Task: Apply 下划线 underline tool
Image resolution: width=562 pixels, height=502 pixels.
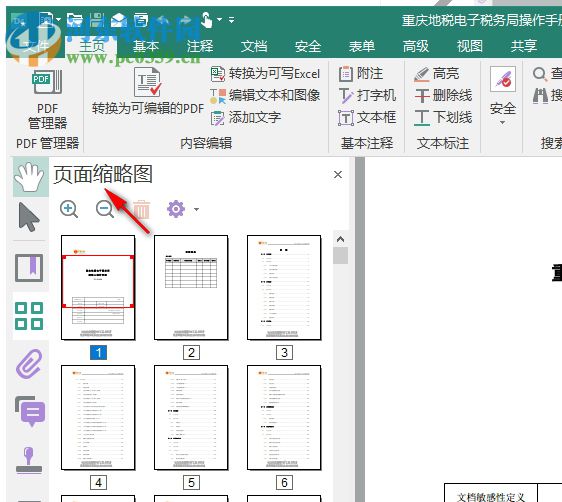Action: (x=443, y=117)
